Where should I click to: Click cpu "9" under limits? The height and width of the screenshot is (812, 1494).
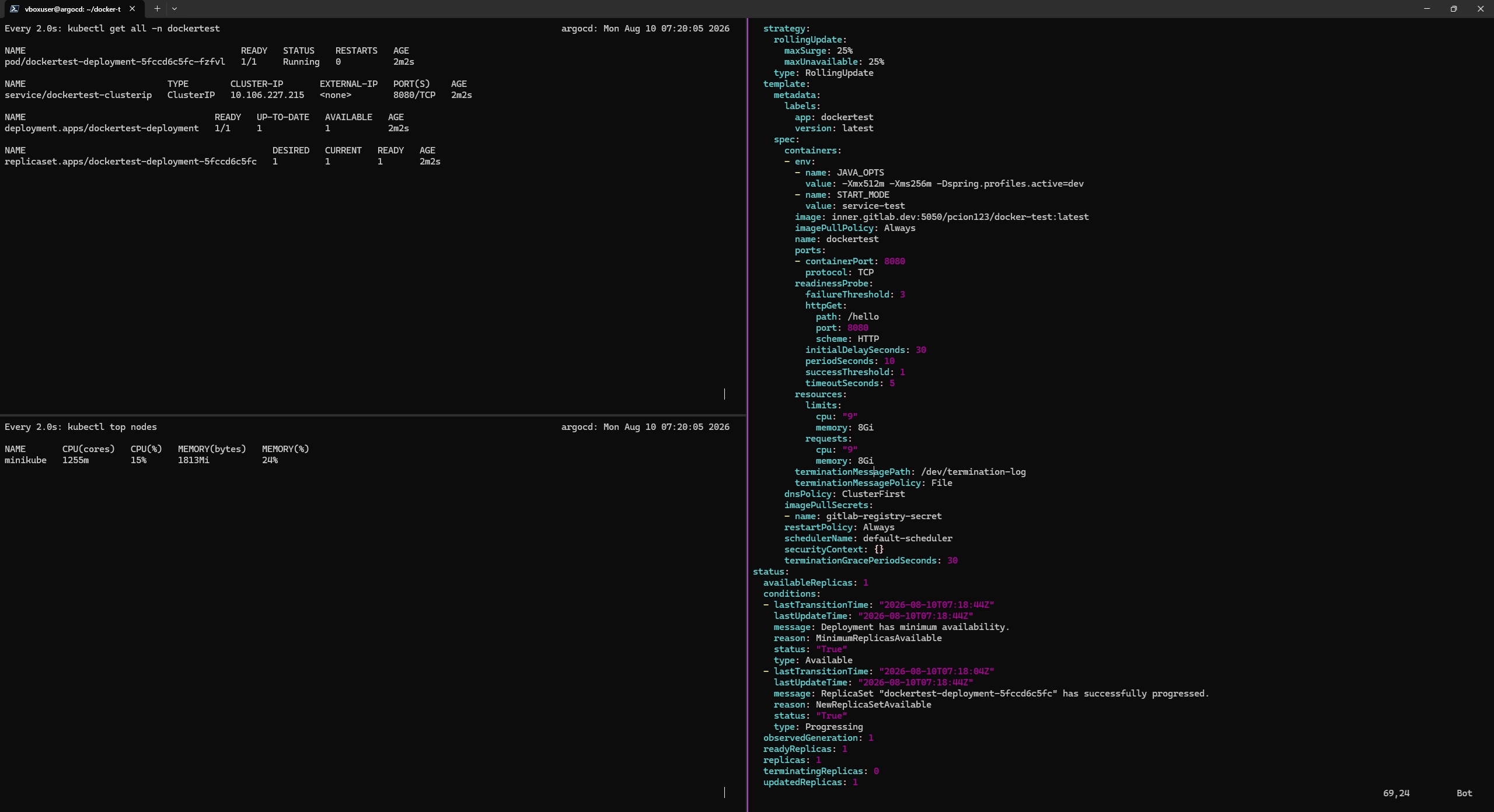837,416
